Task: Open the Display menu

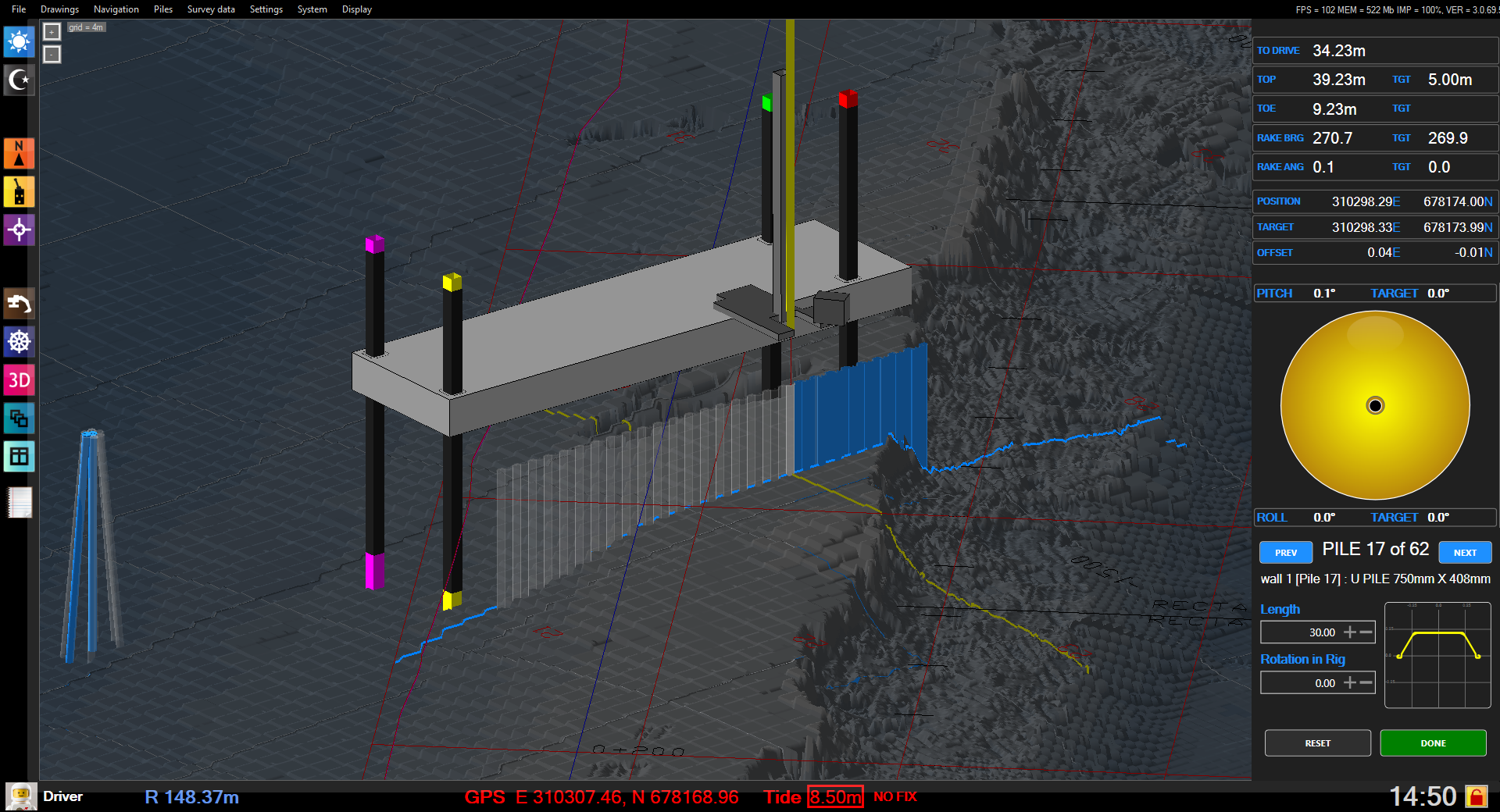Action: pos(357,9)
